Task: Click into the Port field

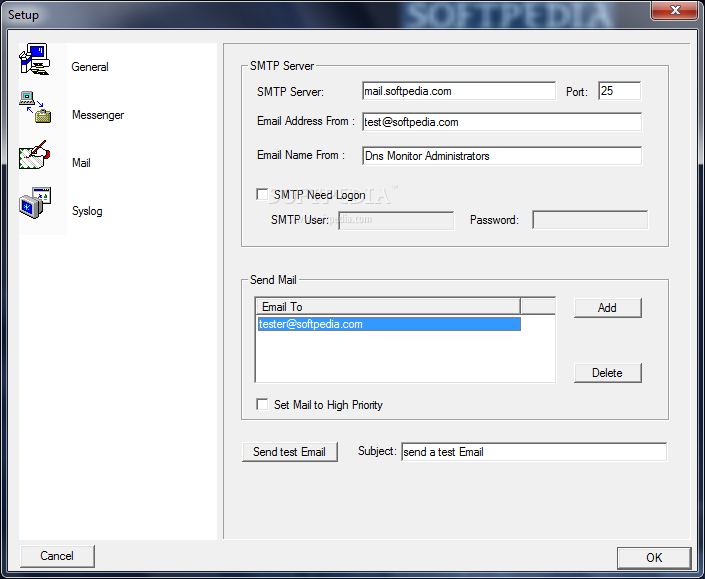Action: 619,91
